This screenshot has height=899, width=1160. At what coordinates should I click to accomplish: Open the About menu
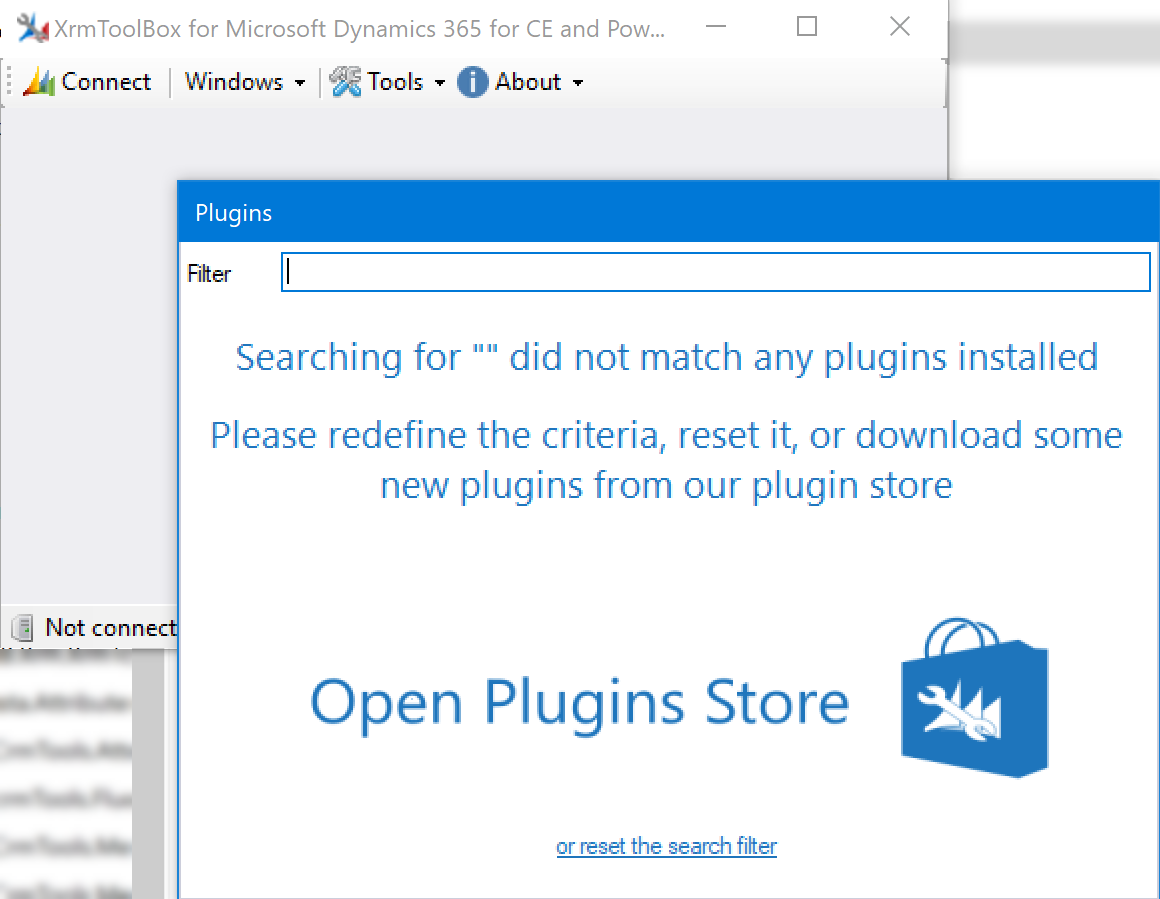point(520,82)
